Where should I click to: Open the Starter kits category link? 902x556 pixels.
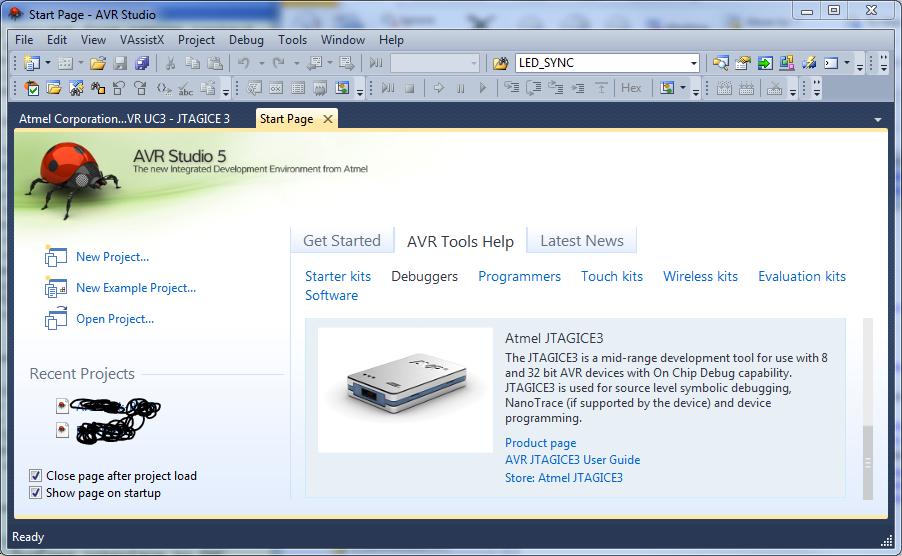click(338, 277)
